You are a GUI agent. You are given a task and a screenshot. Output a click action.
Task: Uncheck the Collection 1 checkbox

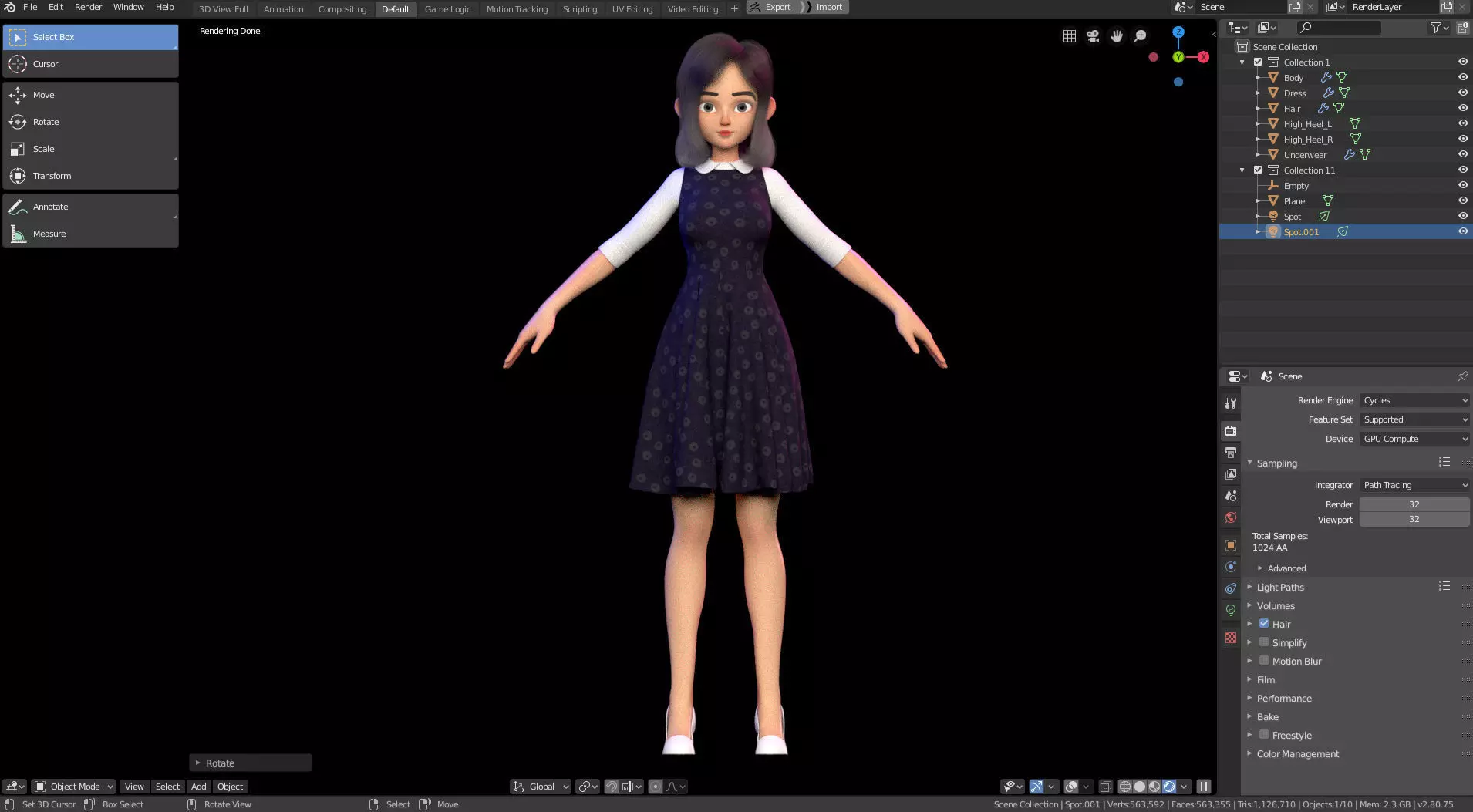1258,62
